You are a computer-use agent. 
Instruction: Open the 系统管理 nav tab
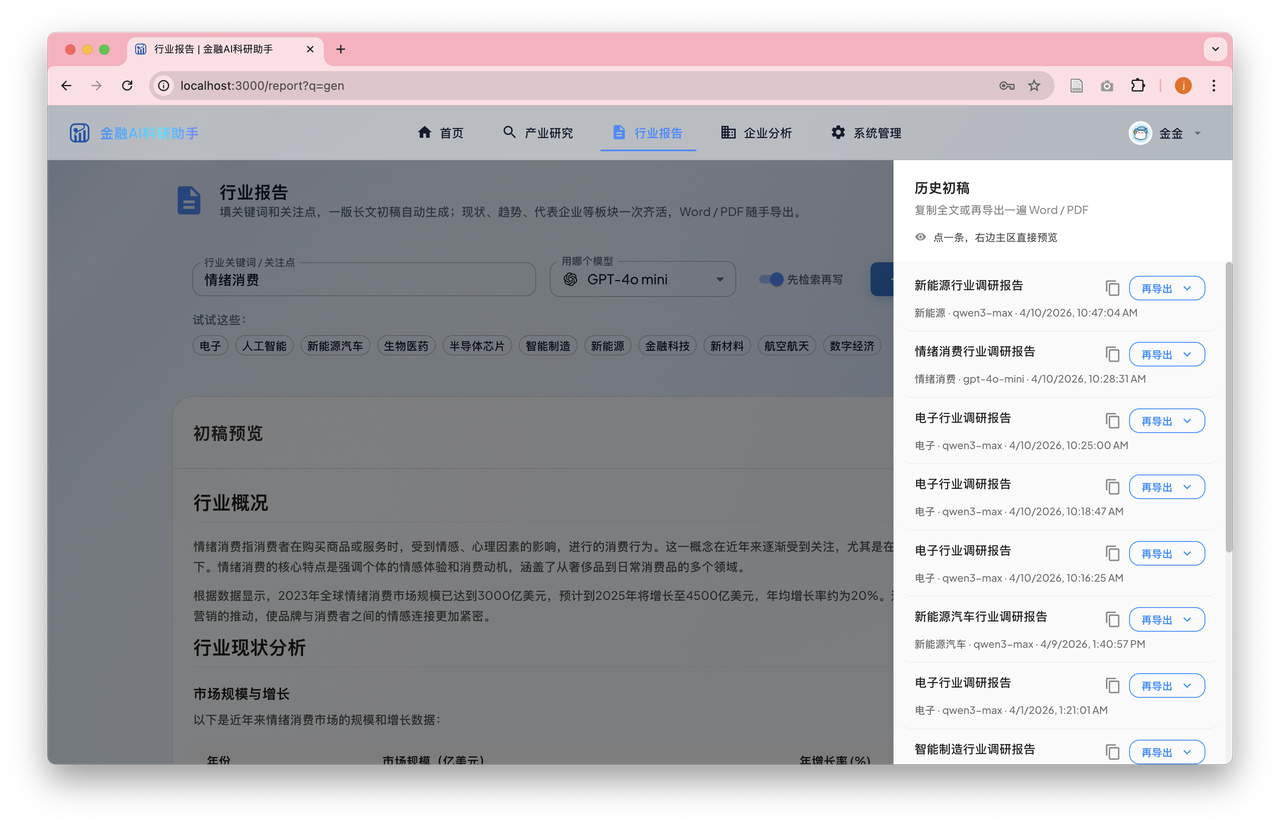point(866,133)
